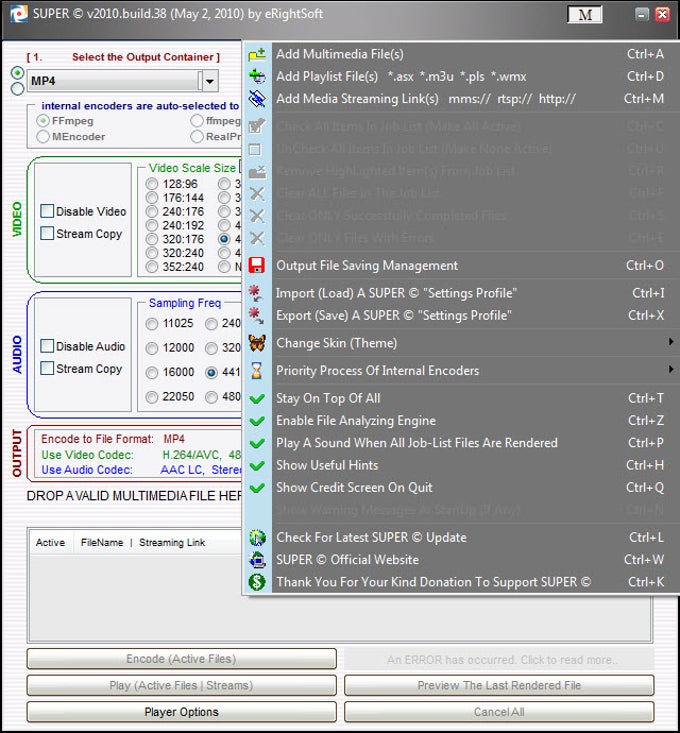Click the globe Check For Latest Update icon
The height and width of the screenshot is (733, 680).
click(x=257, y=538)
